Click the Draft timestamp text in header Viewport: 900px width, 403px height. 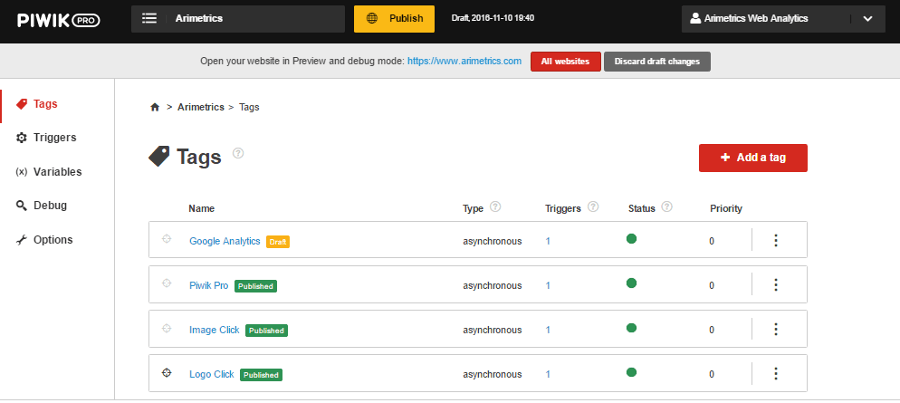pyautogui.click(x=493, y=18)
